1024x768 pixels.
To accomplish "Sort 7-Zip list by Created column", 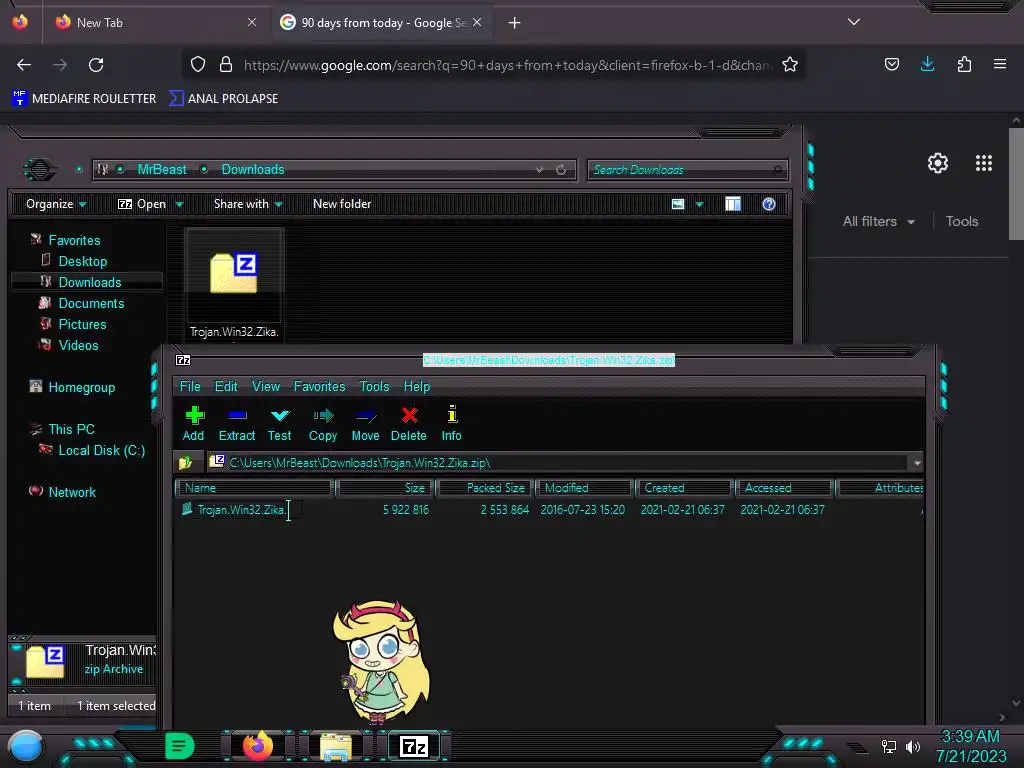I will pos(684,488).
